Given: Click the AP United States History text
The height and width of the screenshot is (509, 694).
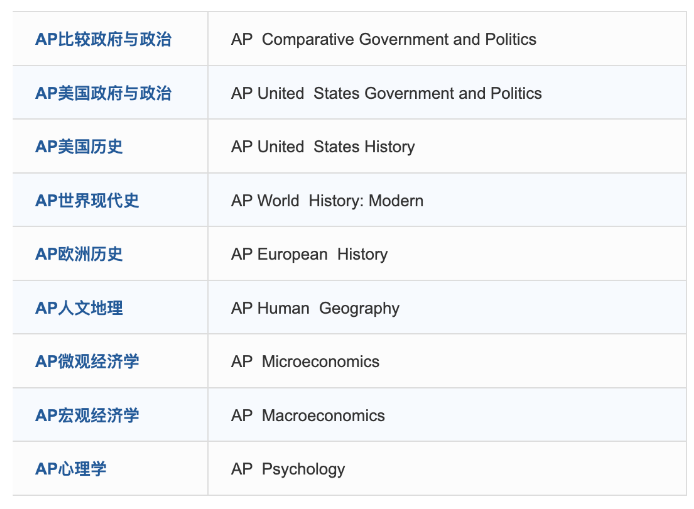Looking at the screenshot, I should coord(322,147).
